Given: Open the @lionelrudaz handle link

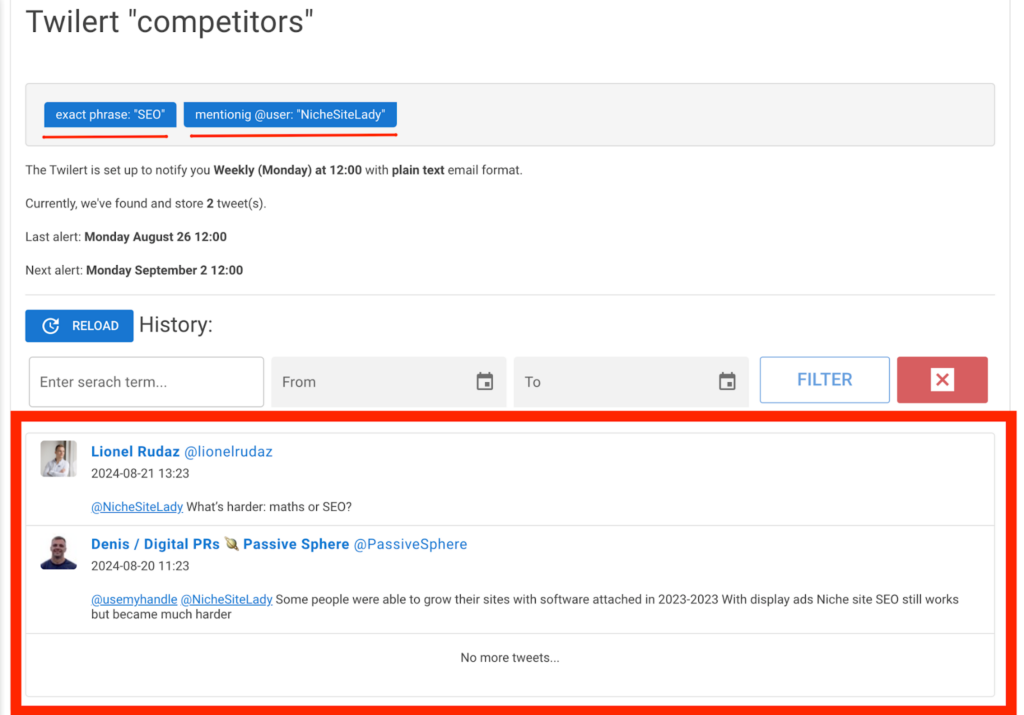Looking at the screenshot, I should tap(228, 452).
